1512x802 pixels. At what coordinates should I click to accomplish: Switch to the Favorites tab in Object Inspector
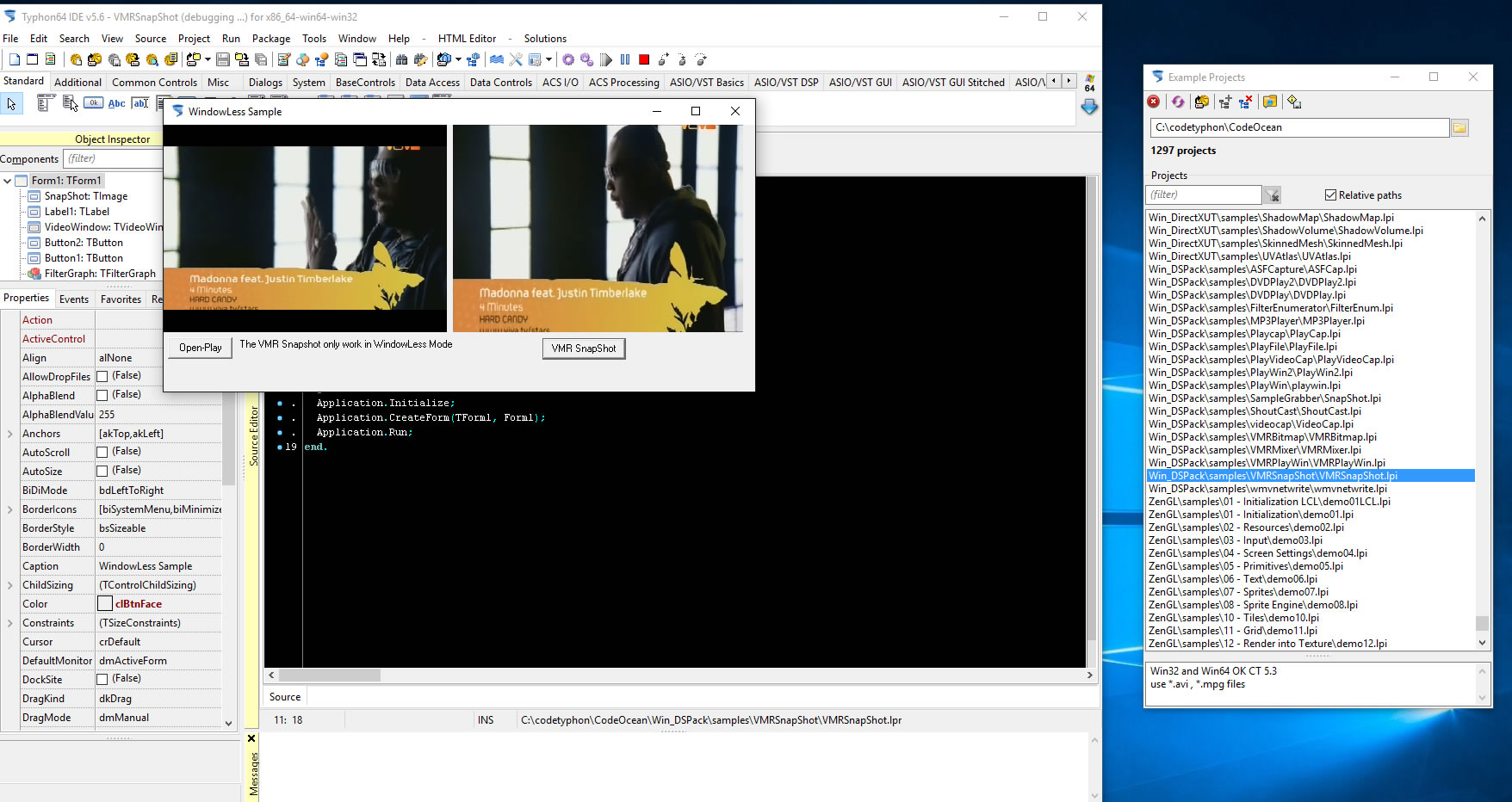coord(121,299)
